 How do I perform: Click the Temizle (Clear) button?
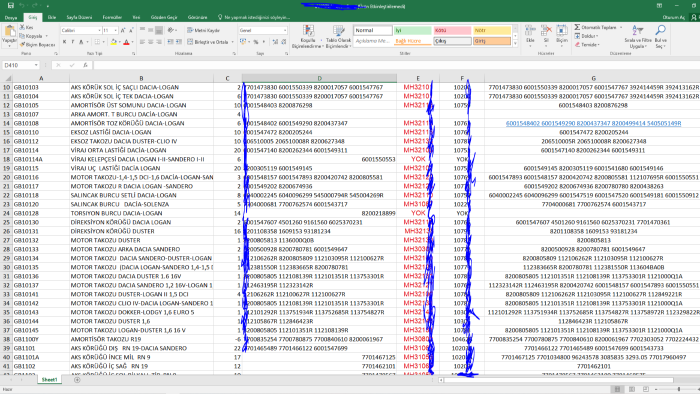[x=587, y=45]
